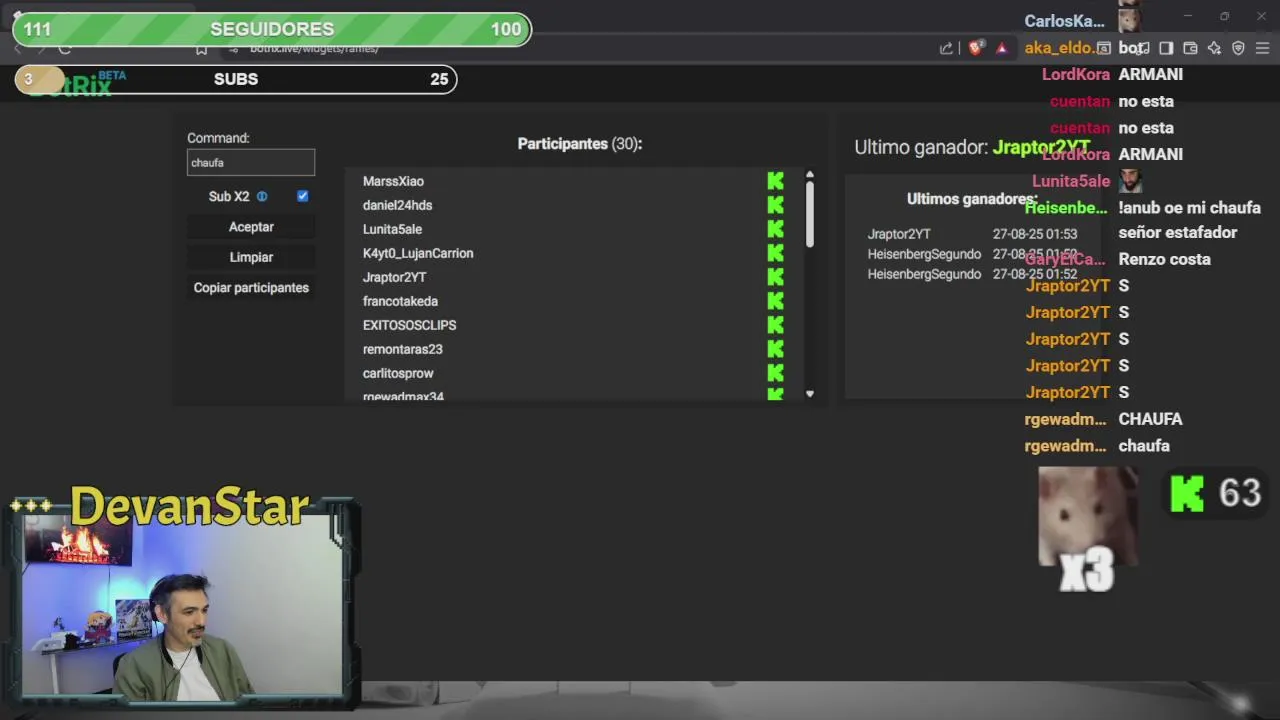Click the participants list scroll-down arrow
1280x720 pixels.
(x=810, y=394)
